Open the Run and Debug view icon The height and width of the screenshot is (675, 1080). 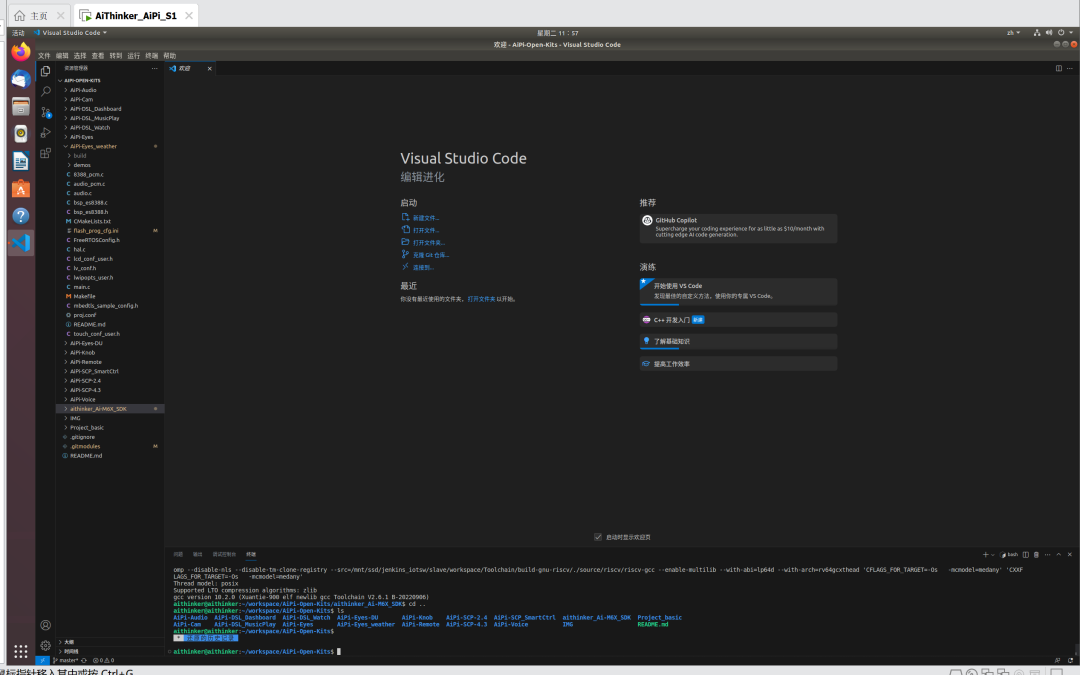(46, 133)
